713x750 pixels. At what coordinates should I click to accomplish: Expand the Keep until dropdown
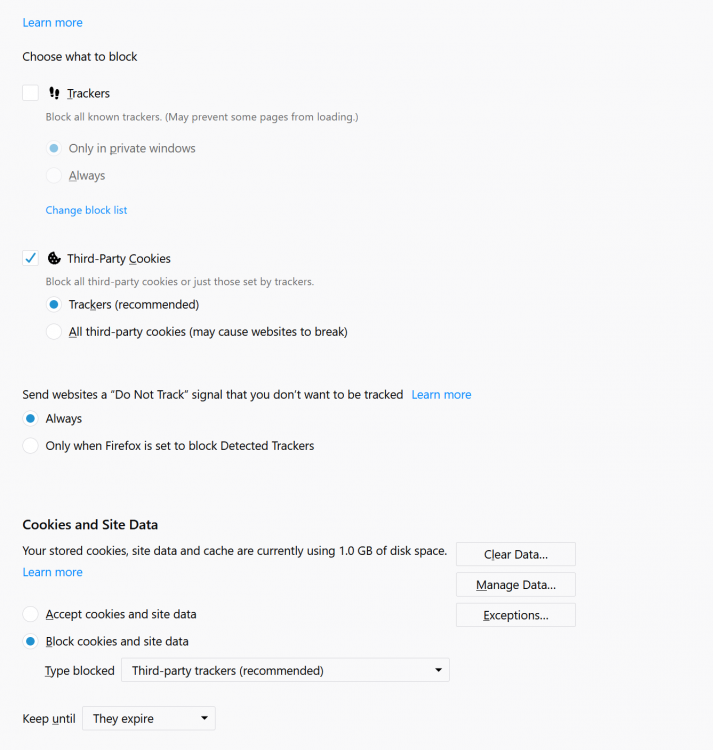pyautogui.click(x=148, y=718)
